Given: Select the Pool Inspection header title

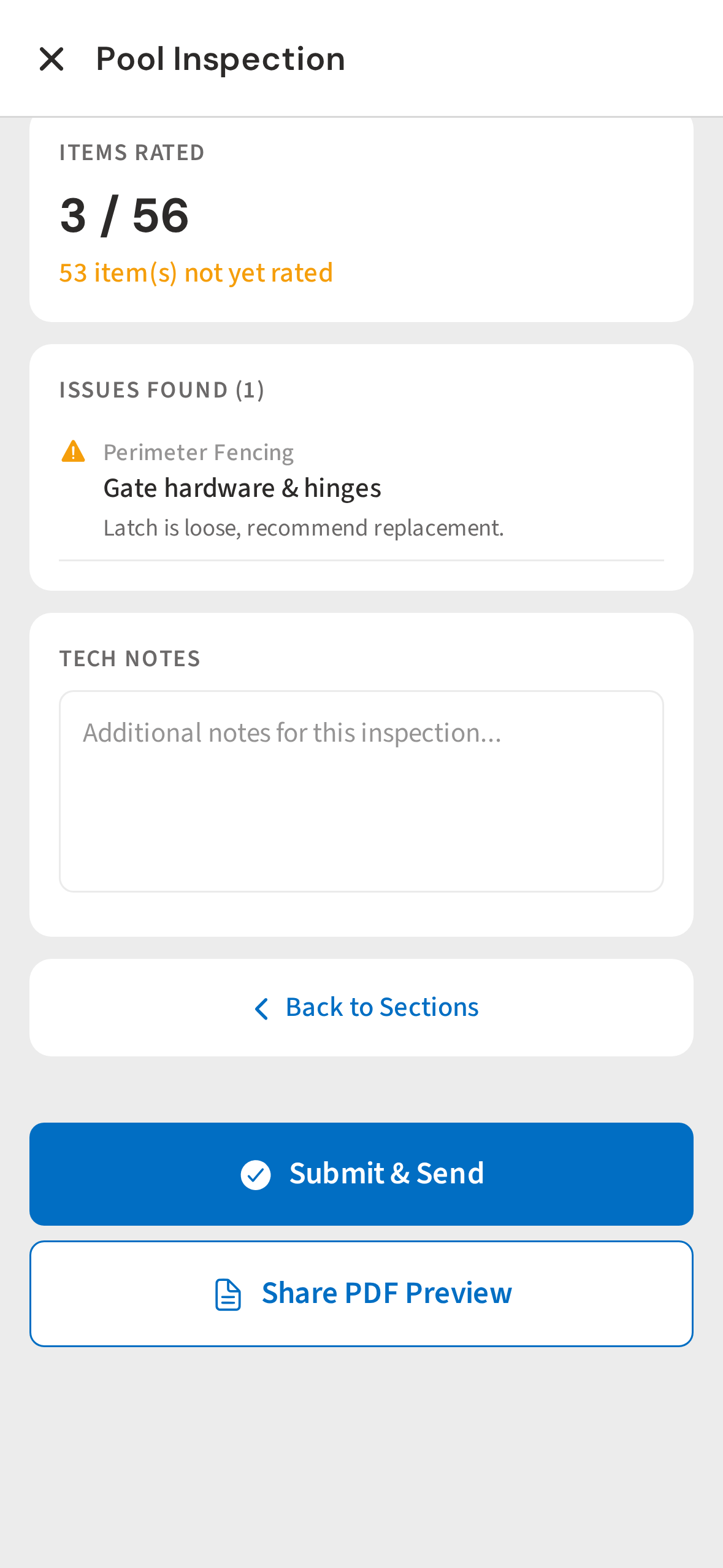Looking at the screenshot, I should pos(220,58).
